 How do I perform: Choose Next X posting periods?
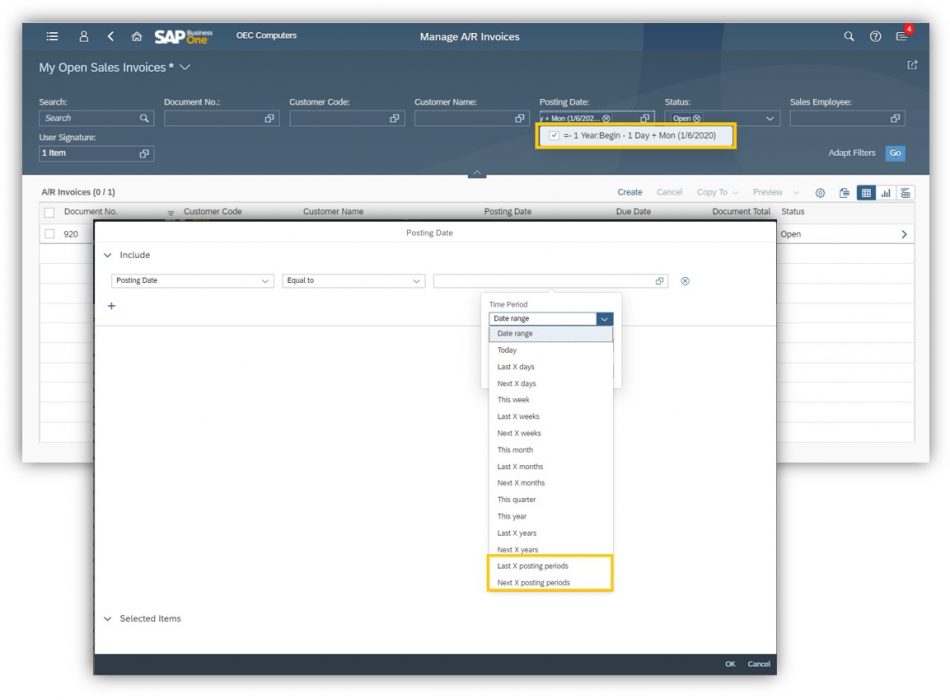[x=551, y=583]
